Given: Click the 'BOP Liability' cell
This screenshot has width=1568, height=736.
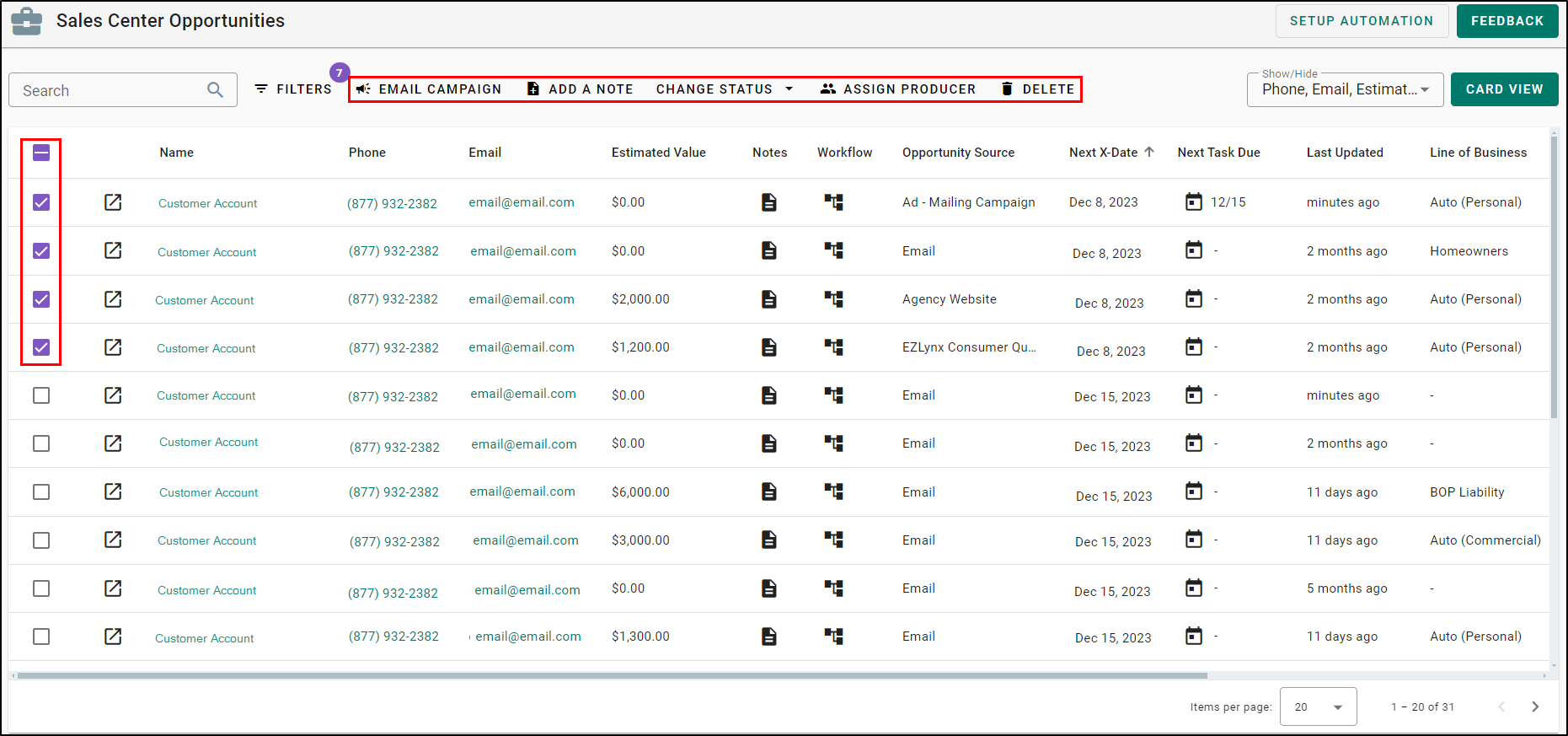Looking at the screenshot, I should point(1467,492).
